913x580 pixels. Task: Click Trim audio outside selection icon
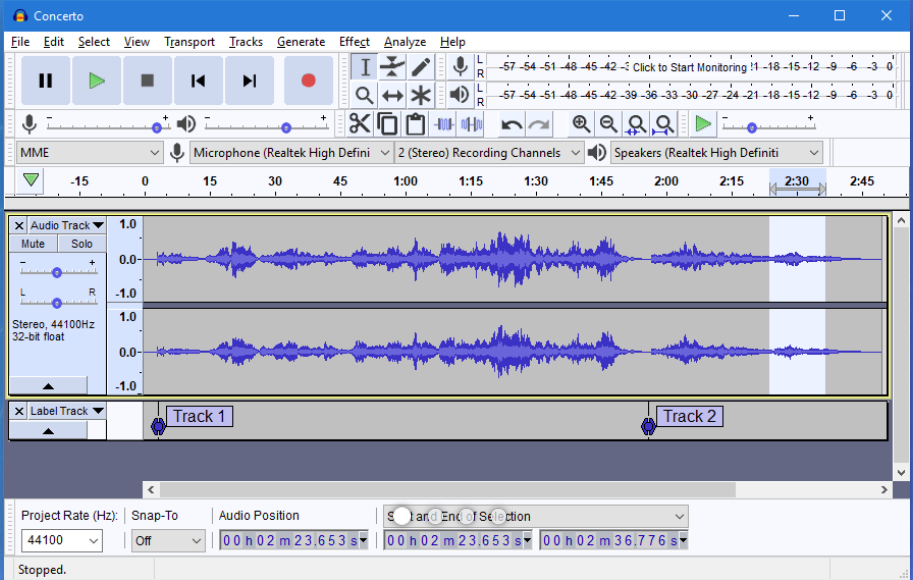tap(444, 124)
